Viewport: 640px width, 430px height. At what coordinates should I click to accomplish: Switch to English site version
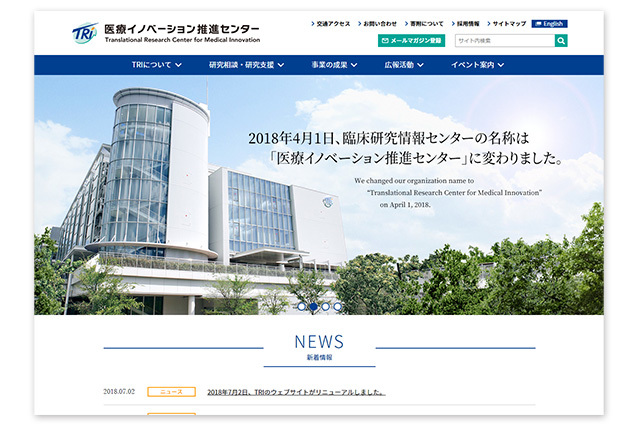tap(549, 24)
